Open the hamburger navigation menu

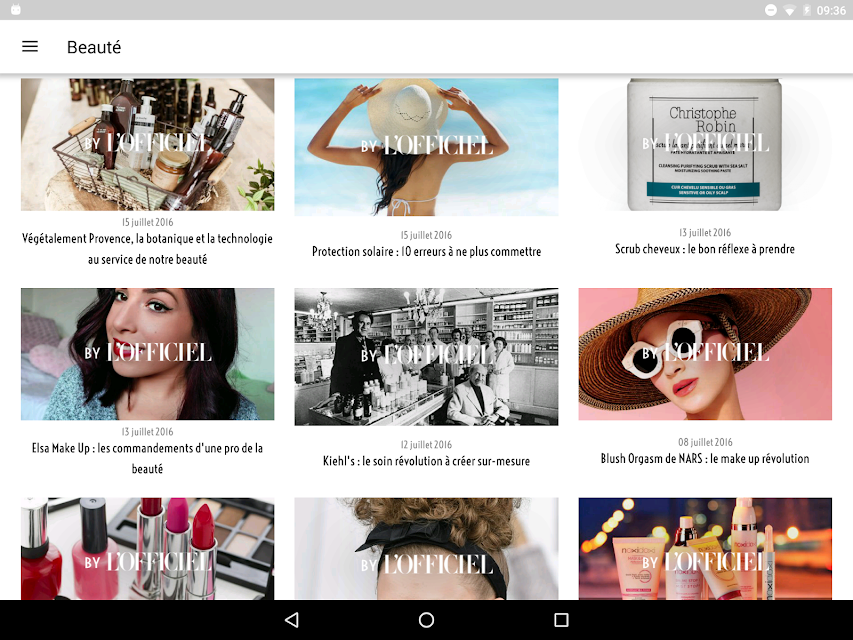click(x=30, y=47)
